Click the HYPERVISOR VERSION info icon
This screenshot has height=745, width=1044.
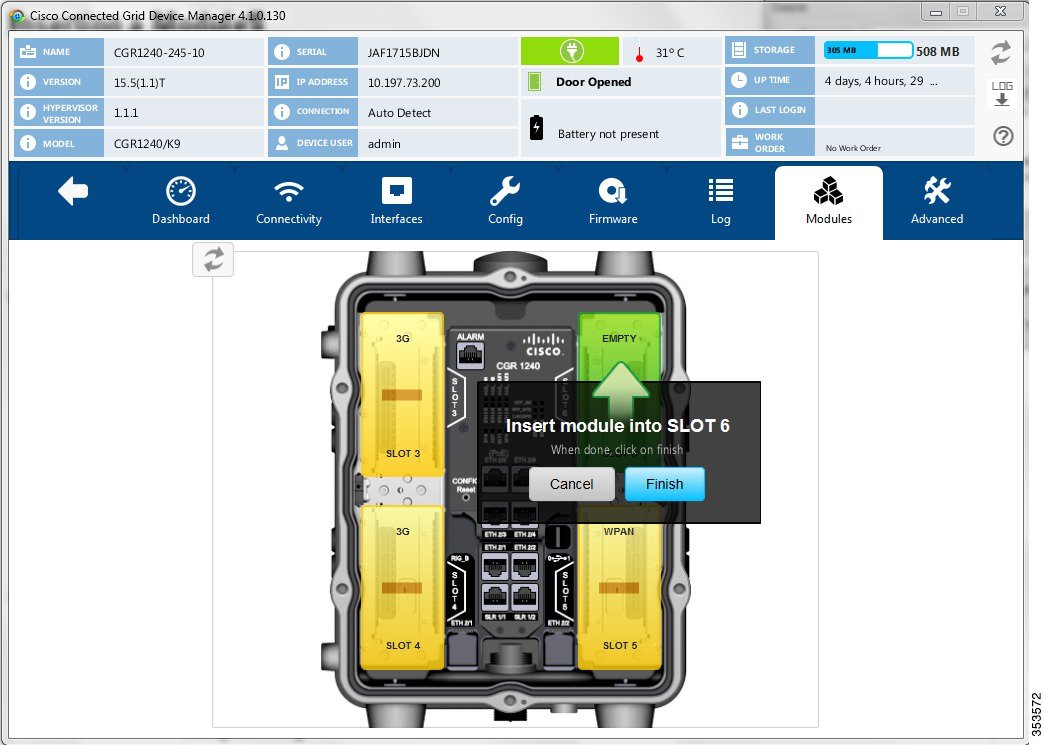28,113
